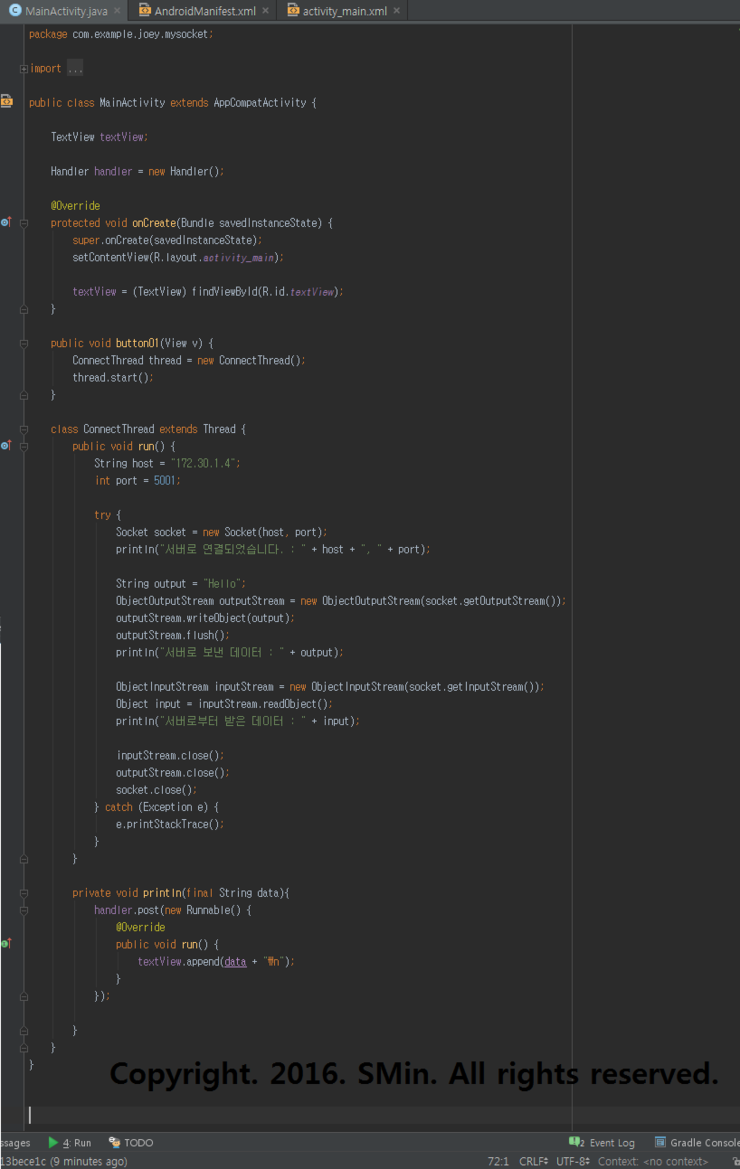Click the 'TextView textView;' field declaration

[x=99, y=137]
